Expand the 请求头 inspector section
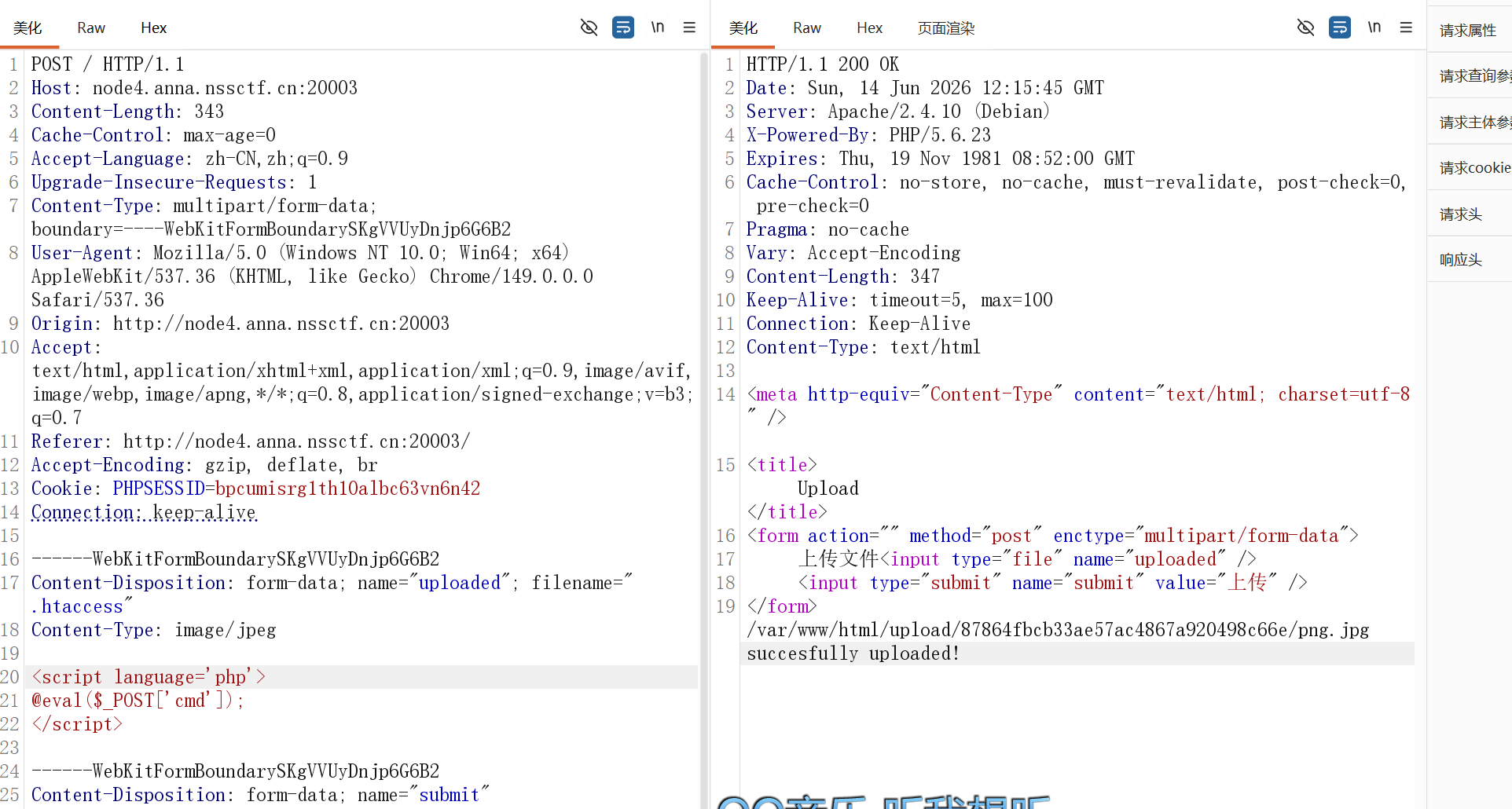This screenshot has height=809, width=1512. 1469,214
